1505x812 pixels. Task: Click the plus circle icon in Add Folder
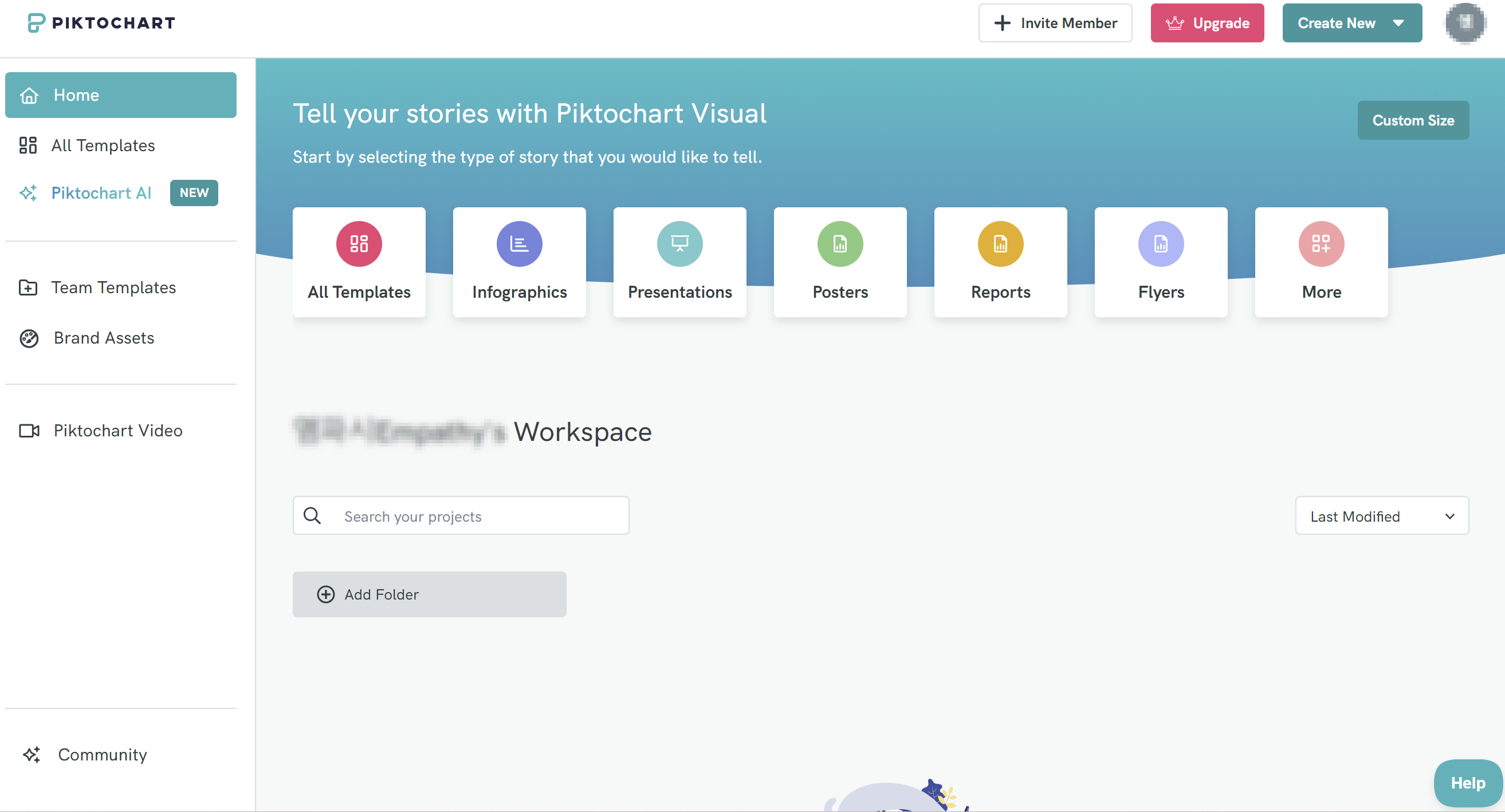pyautogui.click(x=325, y=594)
